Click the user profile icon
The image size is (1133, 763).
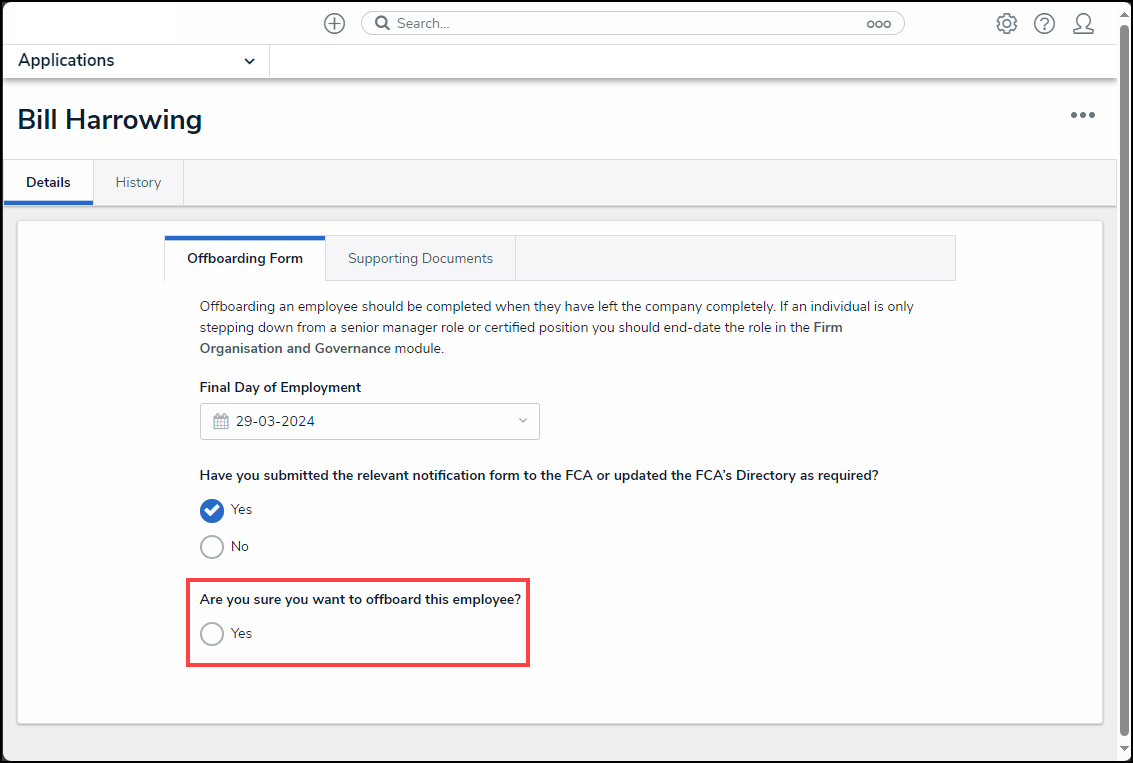point(1083,24)
